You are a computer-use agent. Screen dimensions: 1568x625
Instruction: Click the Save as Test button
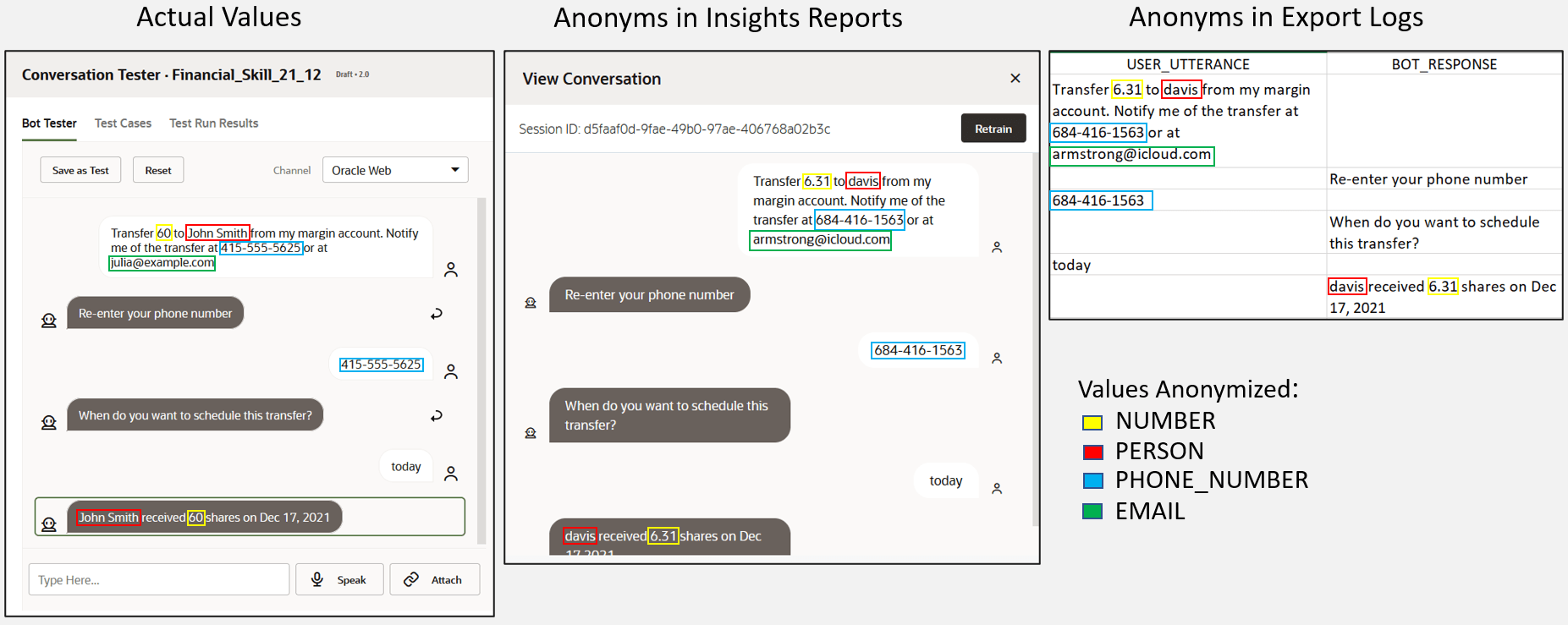click(x=80, y=170)
